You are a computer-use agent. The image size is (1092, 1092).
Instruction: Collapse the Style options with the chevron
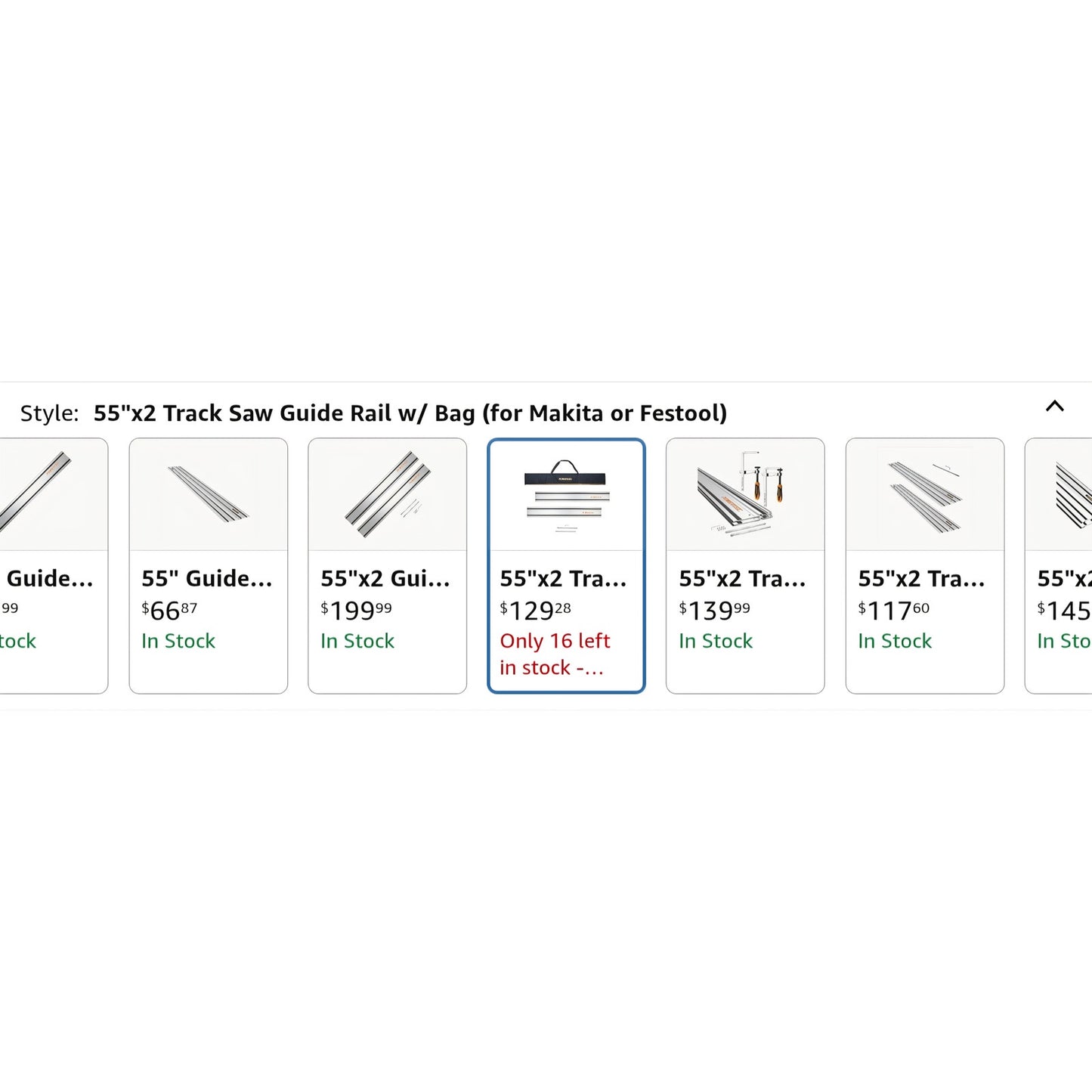[1054, 407]
